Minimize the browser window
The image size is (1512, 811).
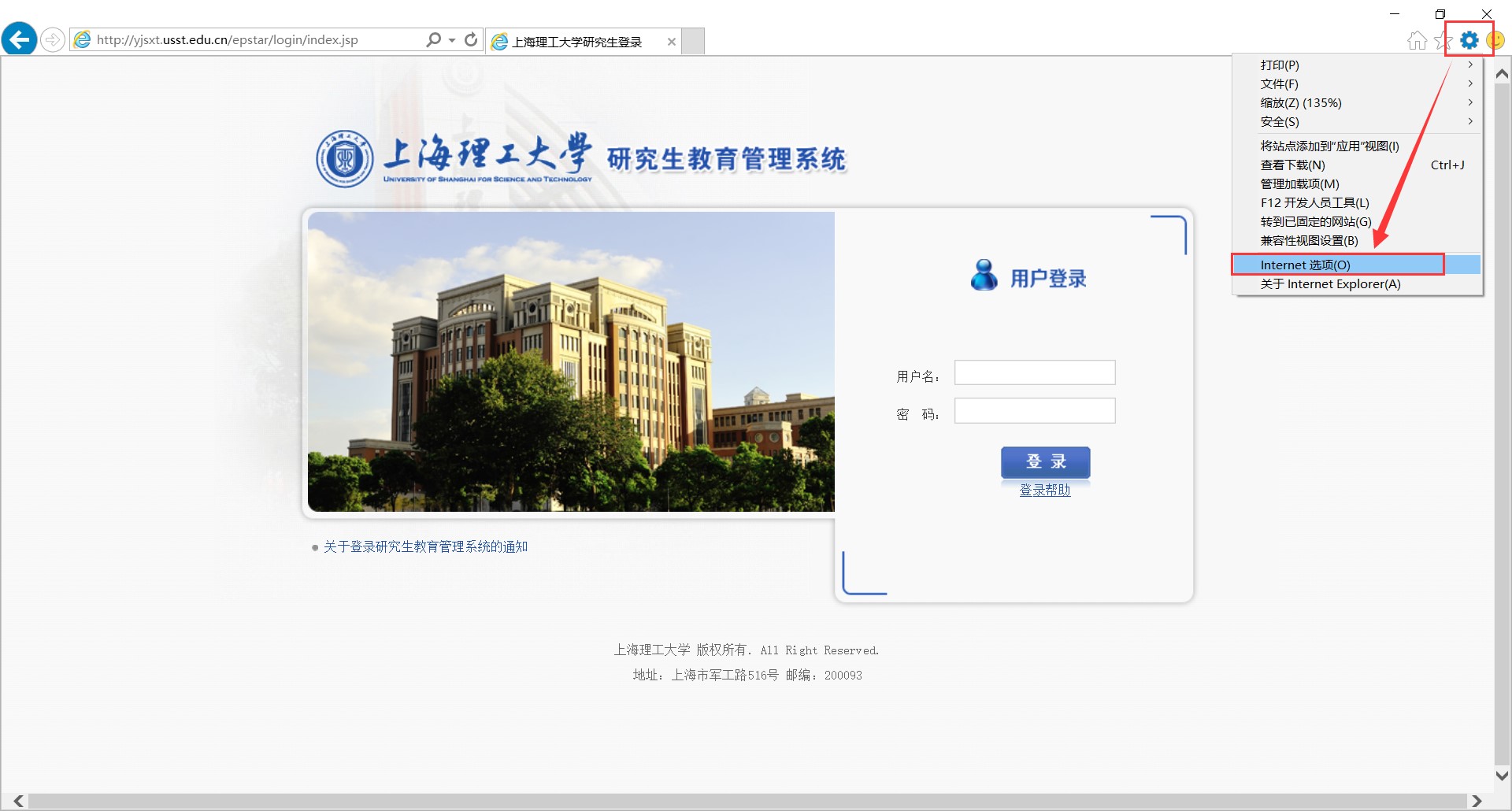click(x=1395, y=13)
